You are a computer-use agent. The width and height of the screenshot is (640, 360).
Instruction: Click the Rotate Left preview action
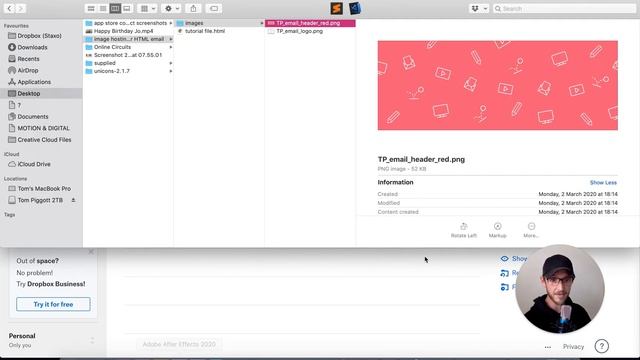[x=464, y=230]
